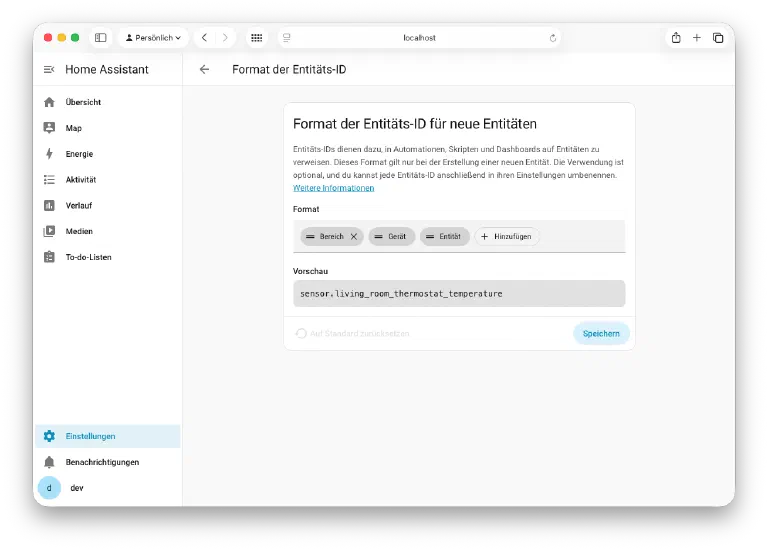Click the heading Format der Entitäts-ID für neue Entitäten
768x550 pixels.
[x=415, y=124]
